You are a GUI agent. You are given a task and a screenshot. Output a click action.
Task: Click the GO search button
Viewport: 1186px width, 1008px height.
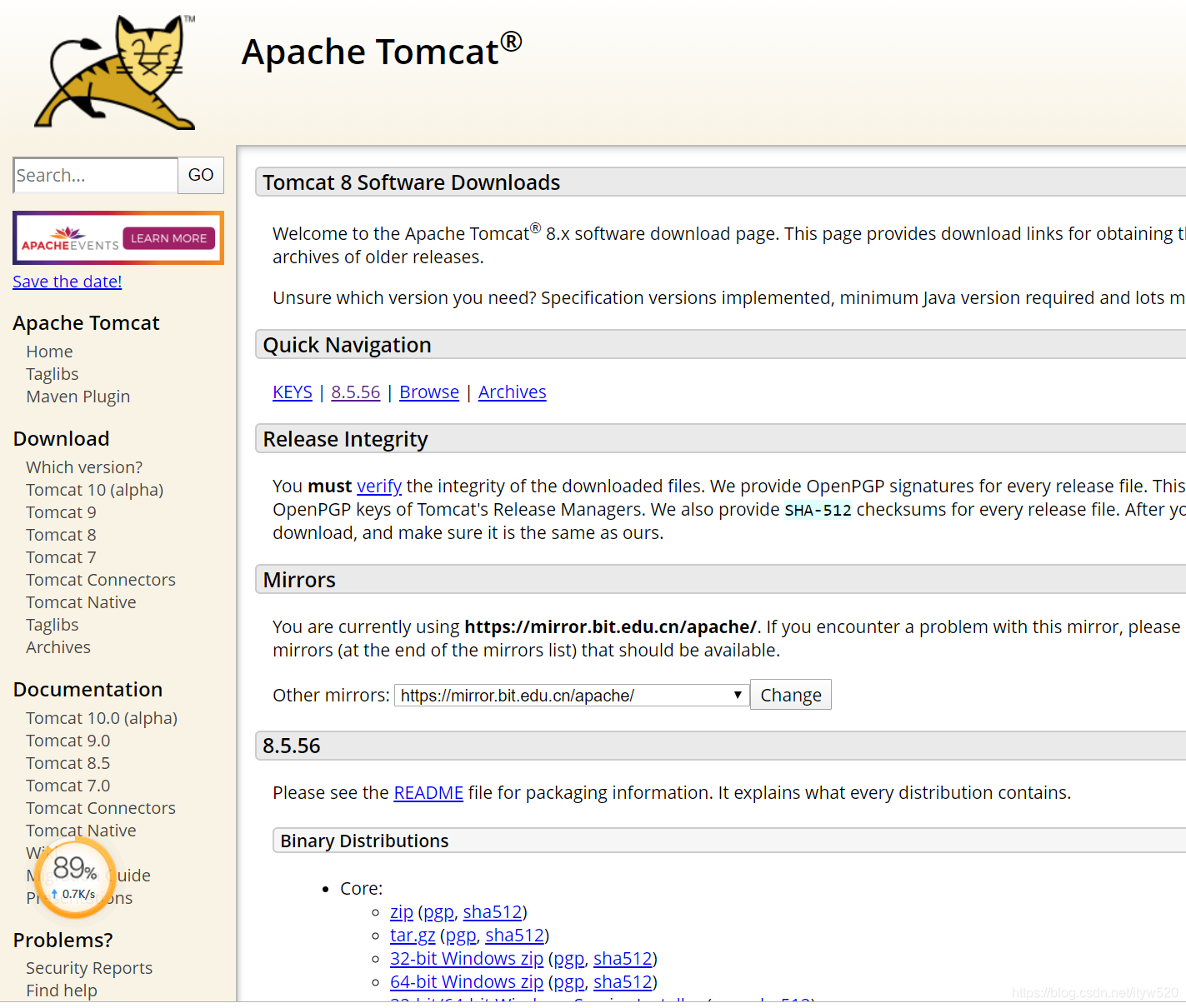pyautogui.click(x=200, y=175)
